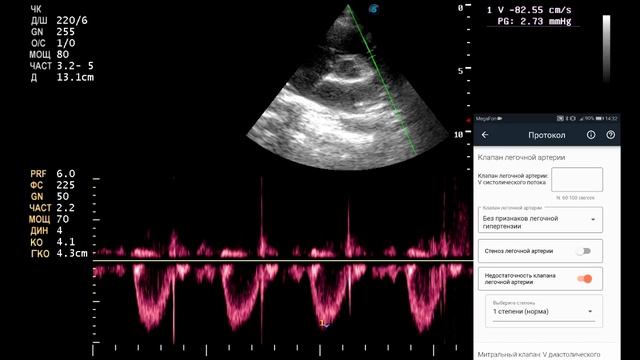The height and width of the screenshot is (360, 640).
Task: Enable the Стеноз легочной артерии switch
Action: coord(584,251)
